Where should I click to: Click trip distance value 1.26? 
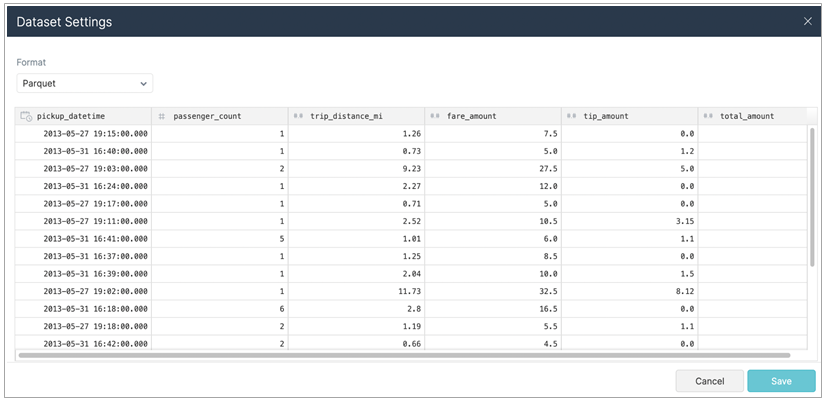click(x=412, y=134)
